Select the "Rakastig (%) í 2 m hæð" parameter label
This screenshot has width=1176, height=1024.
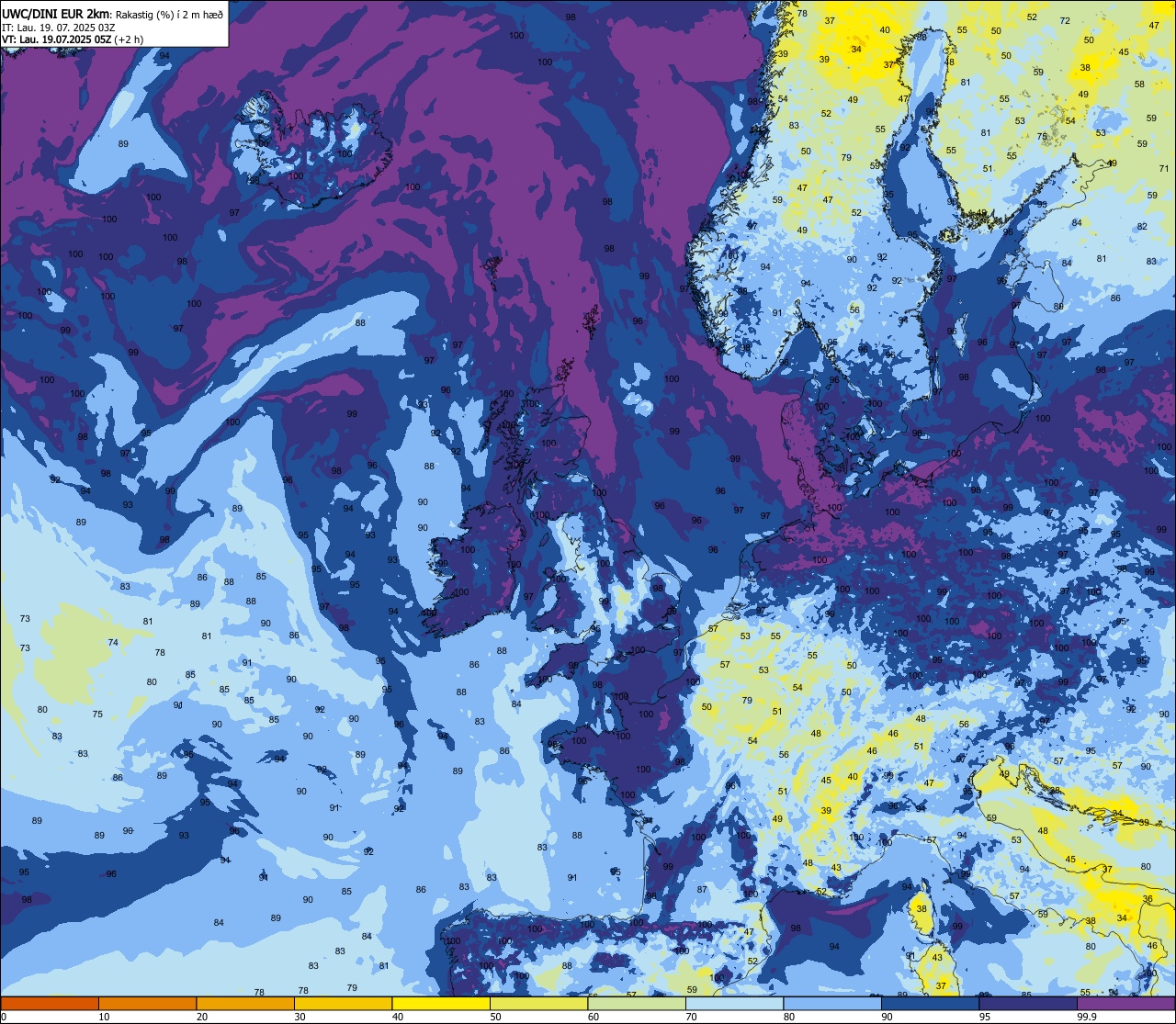(169, 15)
